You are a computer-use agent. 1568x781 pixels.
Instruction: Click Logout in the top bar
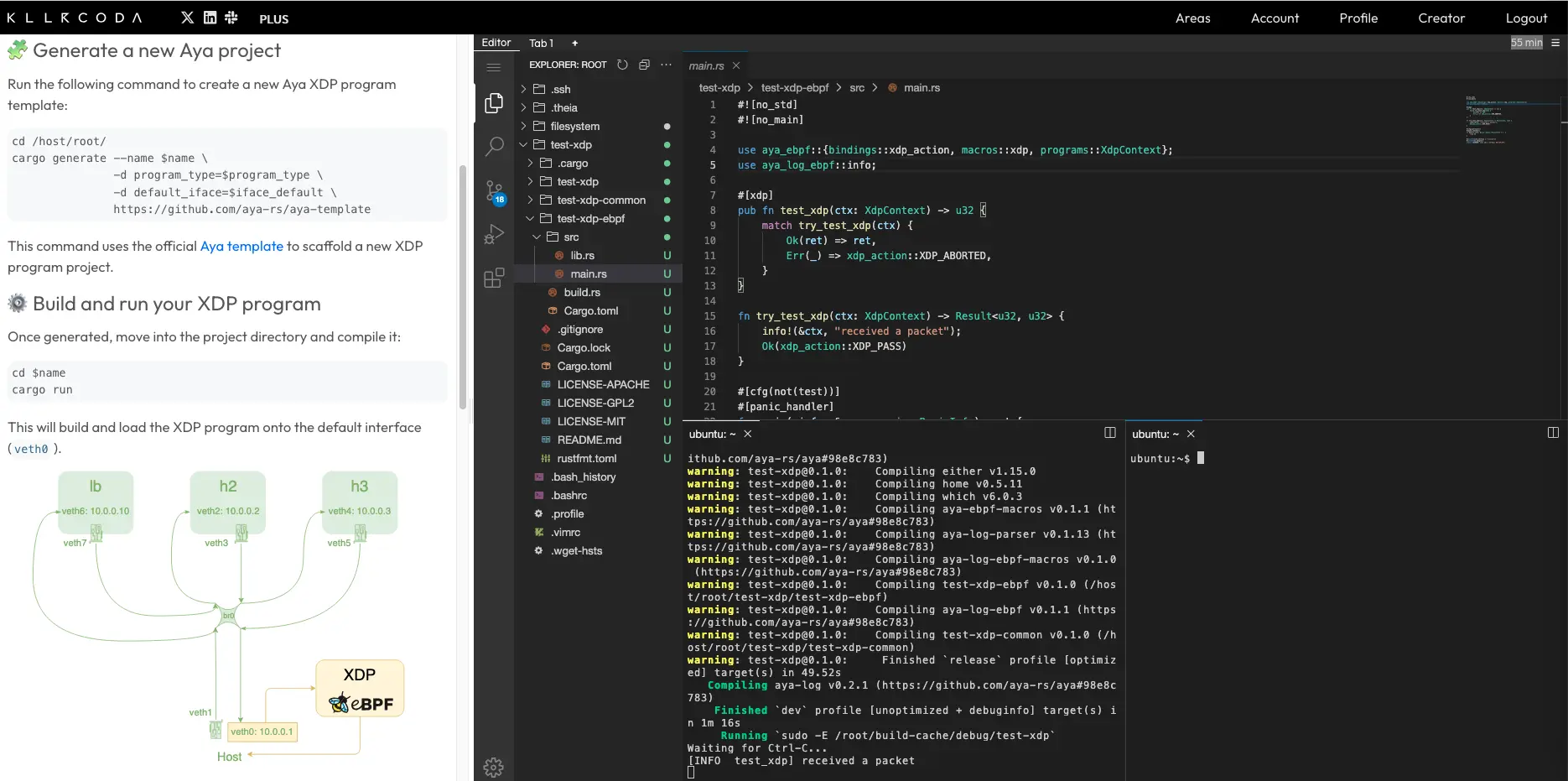click(1526, 18)
